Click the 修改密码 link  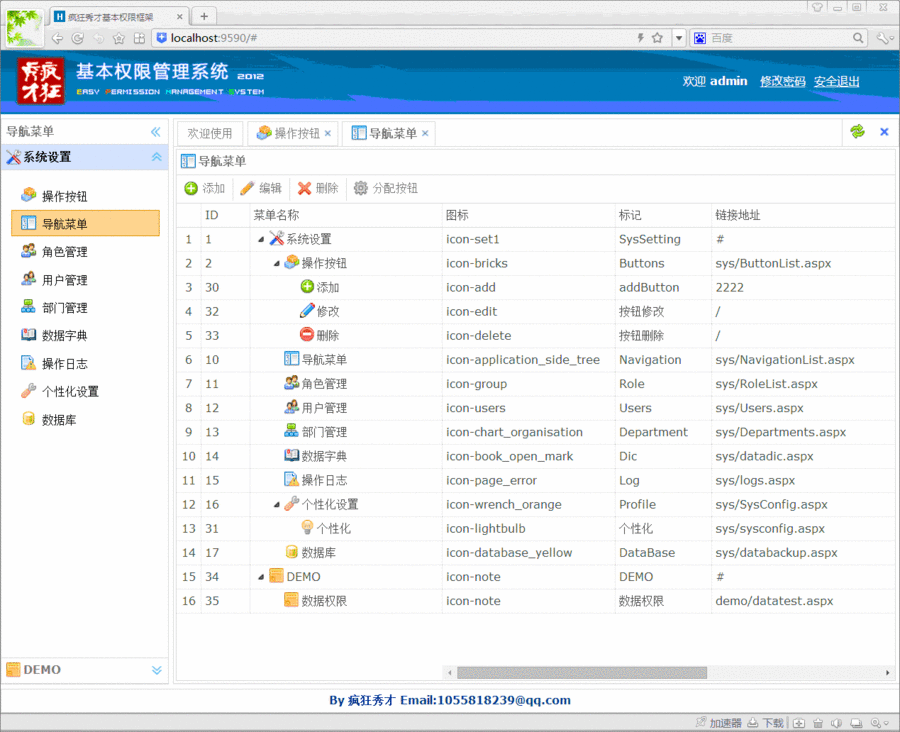[x=782, y=82]
